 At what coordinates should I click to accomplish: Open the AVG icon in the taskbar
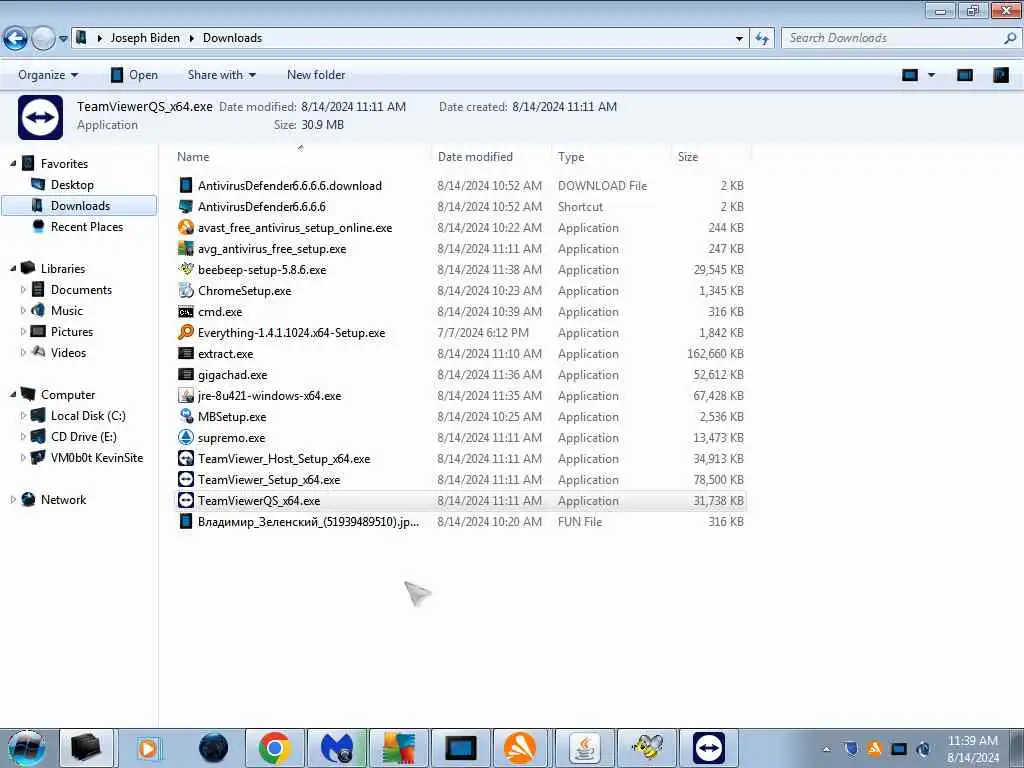click(399, 748)
